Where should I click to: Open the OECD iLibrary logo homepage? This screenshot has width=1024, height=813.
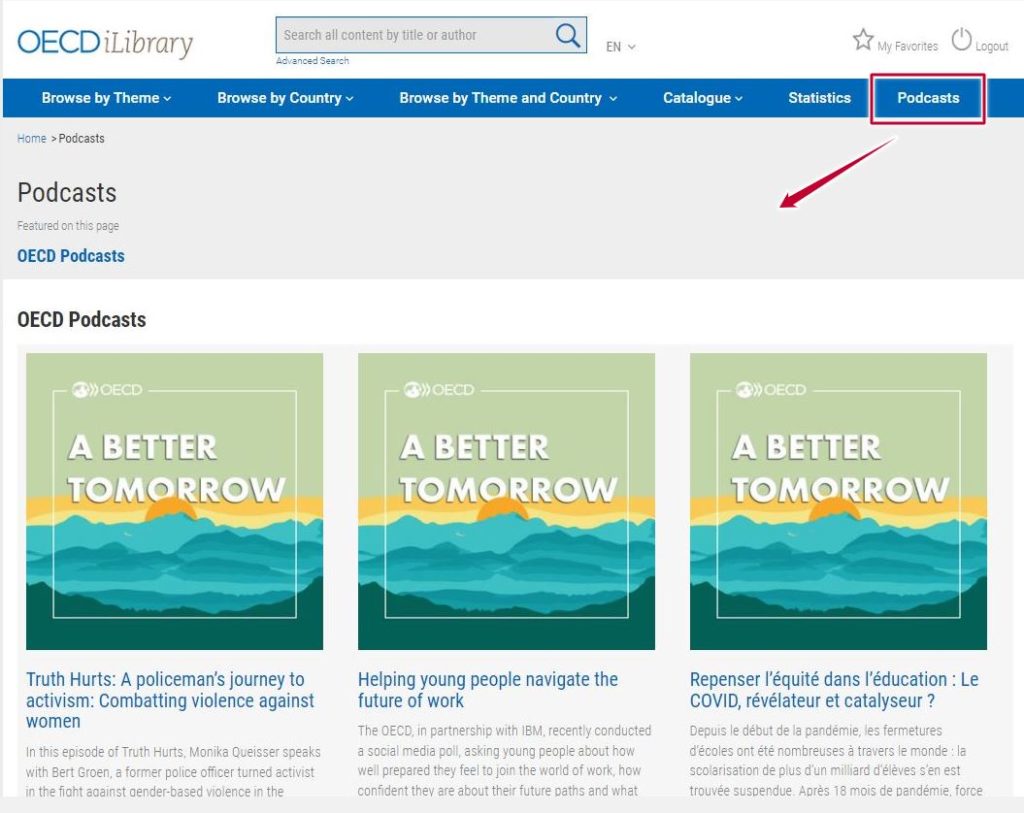[105, 42]
